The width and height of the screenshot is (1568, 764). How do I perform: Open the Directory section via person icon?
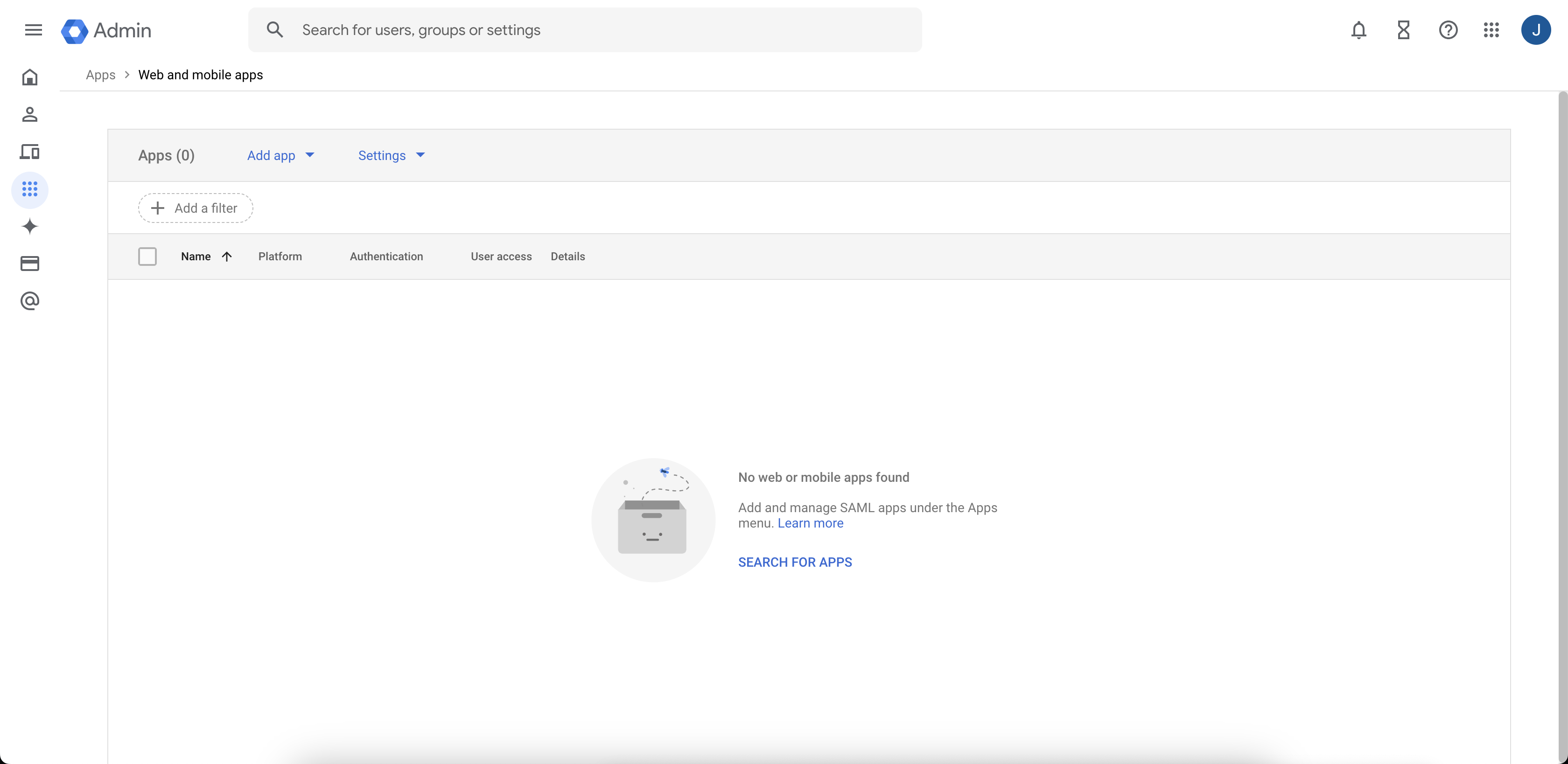click(30, 114)
